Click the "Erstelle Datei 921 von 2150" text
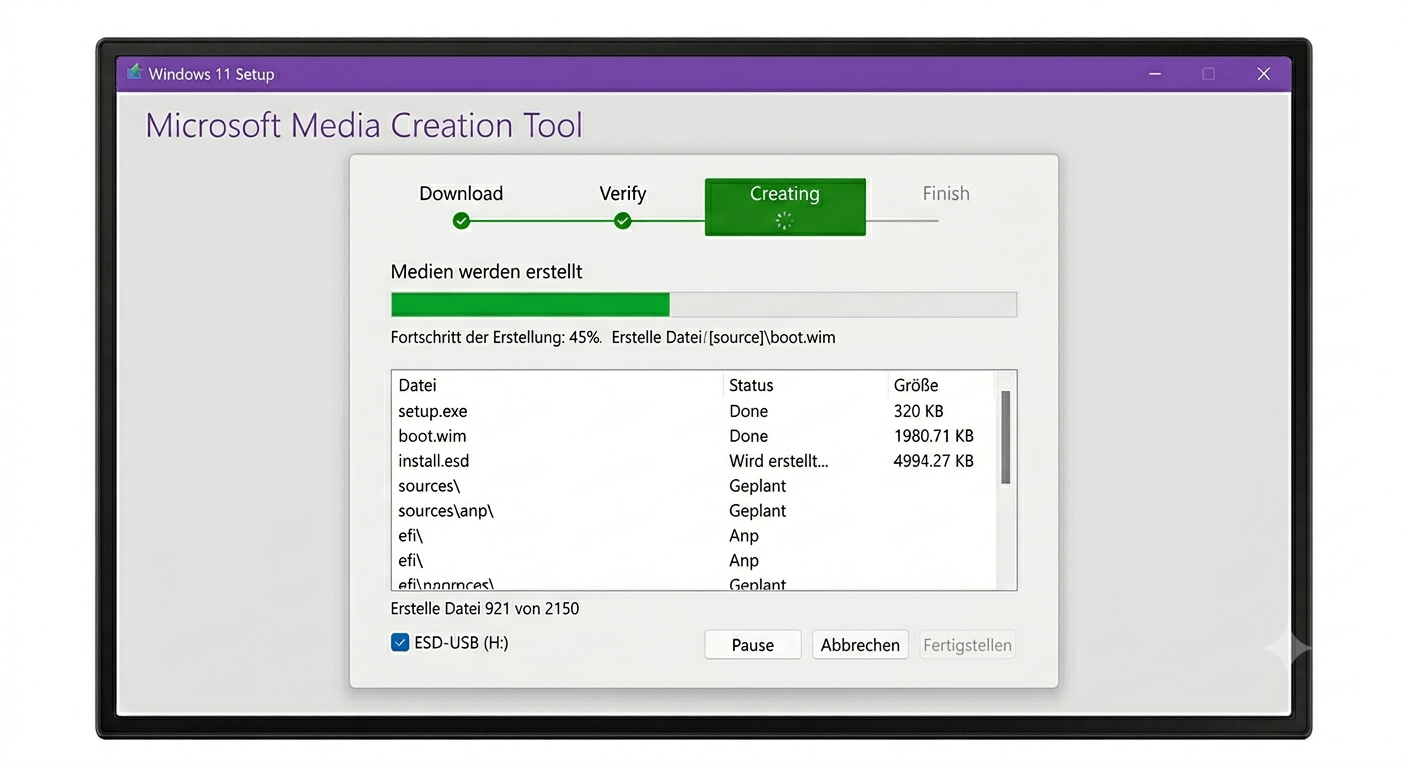 485,608
